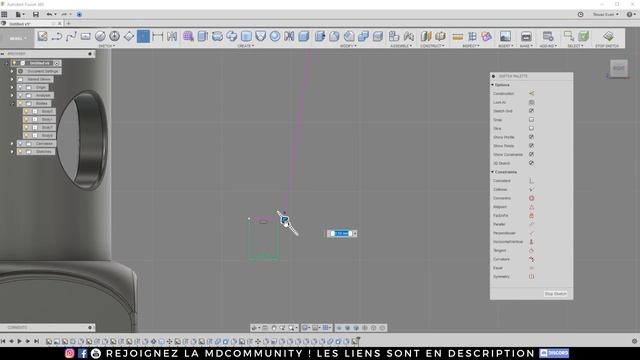640x360 pixels.
Task: Open the data panel grid icon
Action: pyautogui.click(x=4, y=14)
